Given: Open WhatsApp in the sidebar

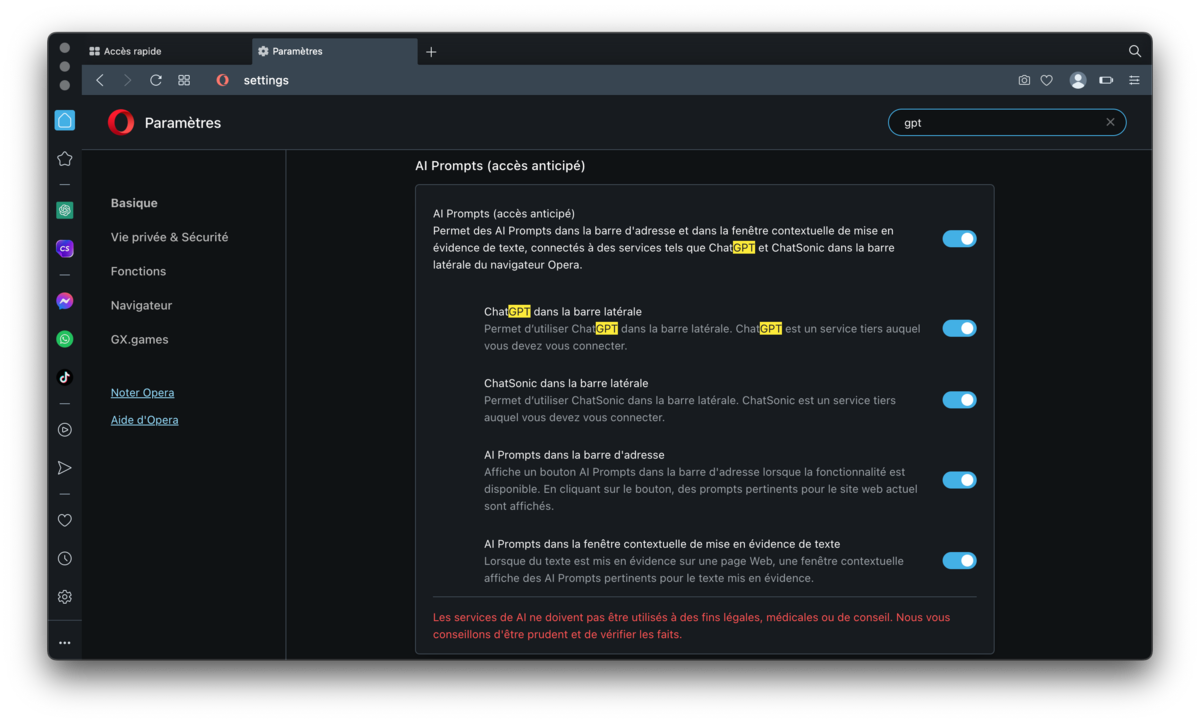Looking at the screenshot, I should tap(65, 339).
